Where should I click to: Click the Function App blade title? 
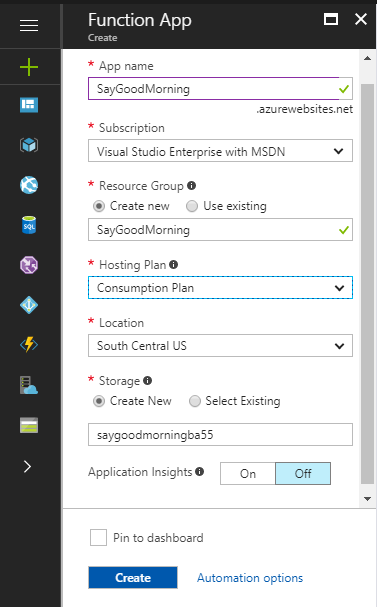tap(140, 20)
